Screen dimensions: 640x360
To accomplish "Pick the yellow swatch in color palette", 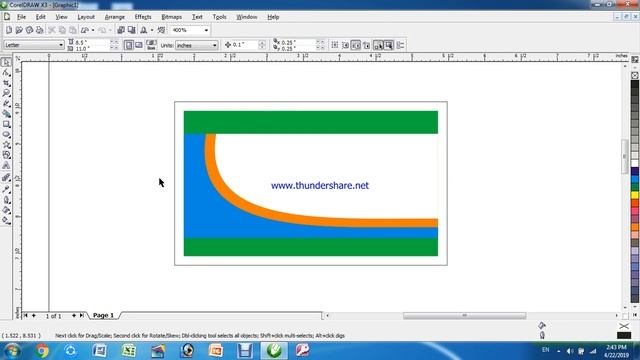I will tap(635, 195).
